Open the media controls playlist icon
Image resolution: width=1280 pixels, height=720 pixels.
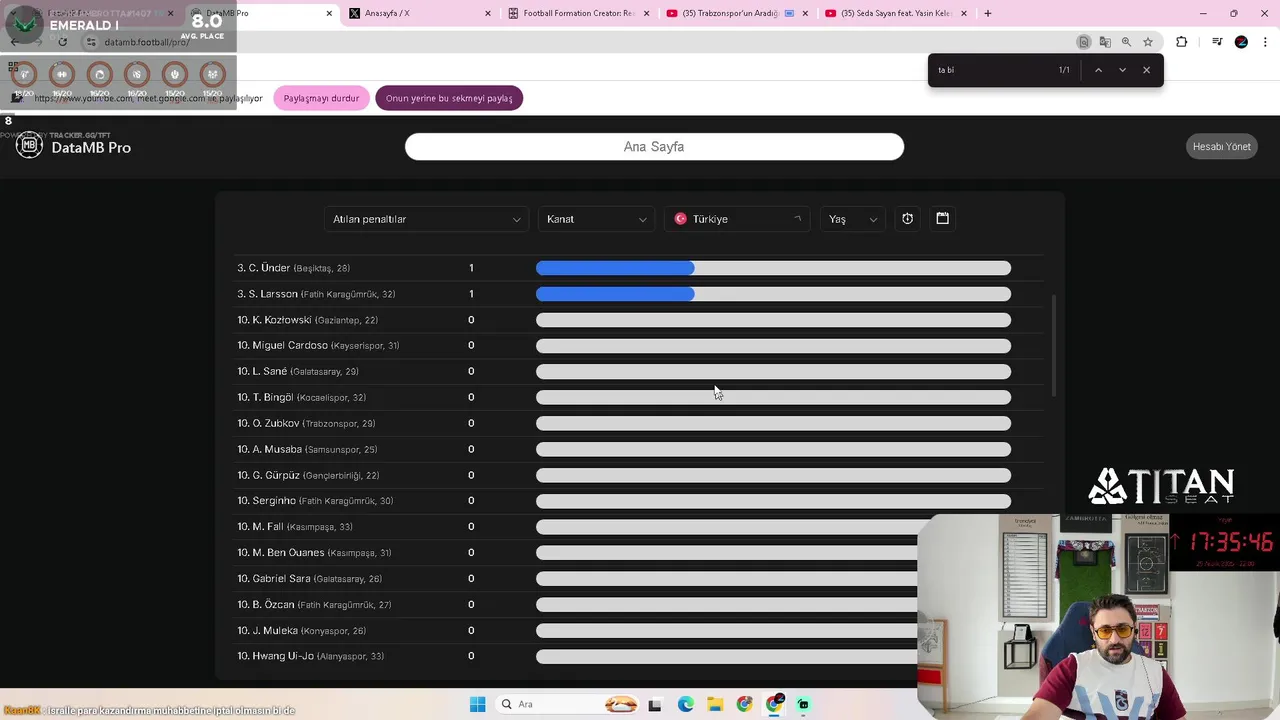(1217, 42)
